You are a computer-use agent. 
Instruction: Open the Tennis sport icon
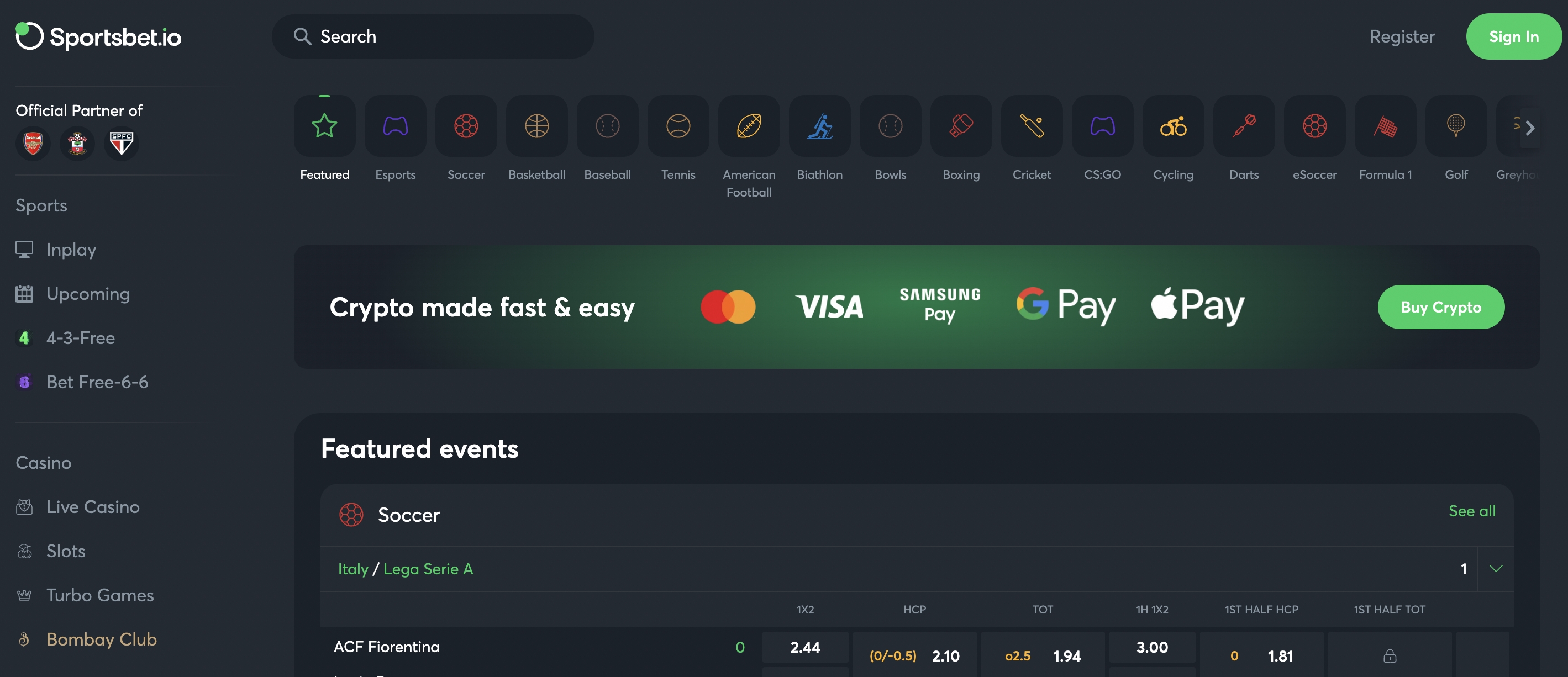677,126
